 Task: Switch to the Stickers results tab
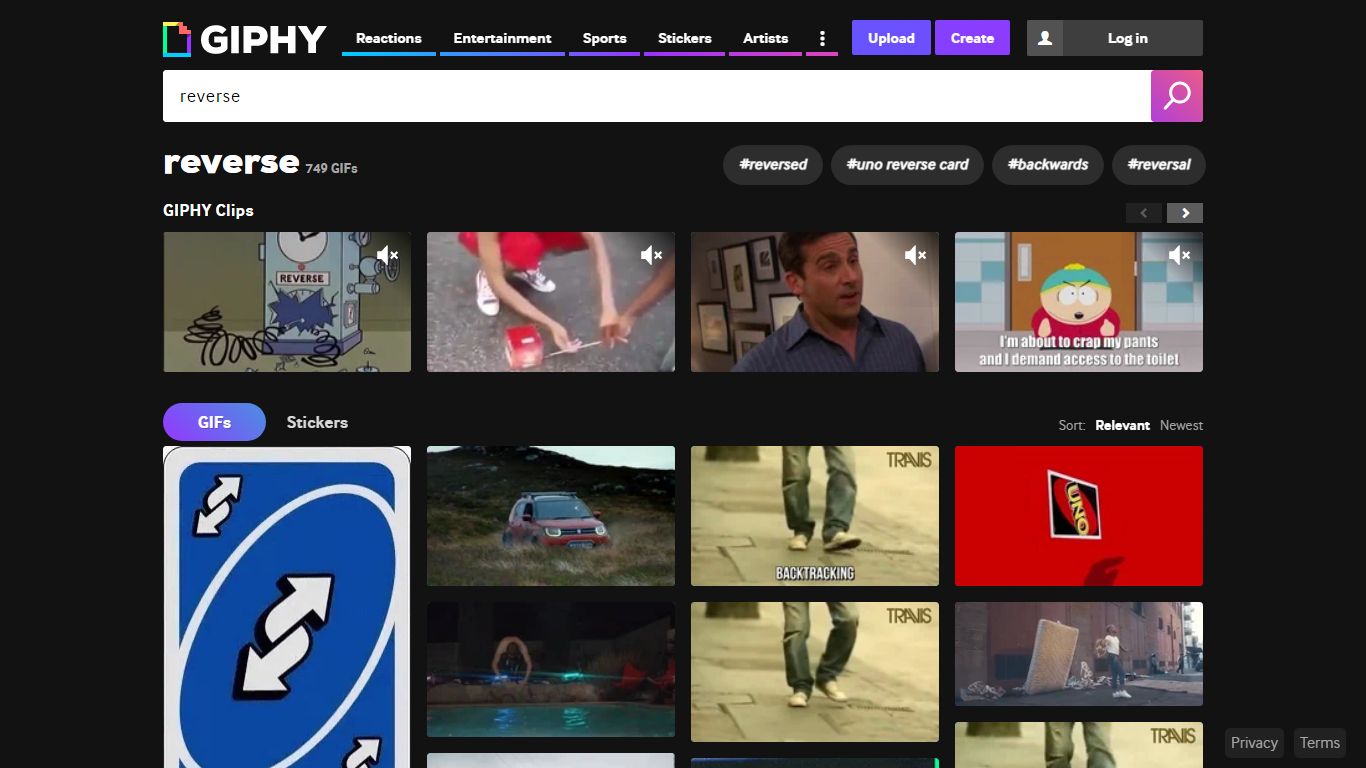[x=317, y=422]
